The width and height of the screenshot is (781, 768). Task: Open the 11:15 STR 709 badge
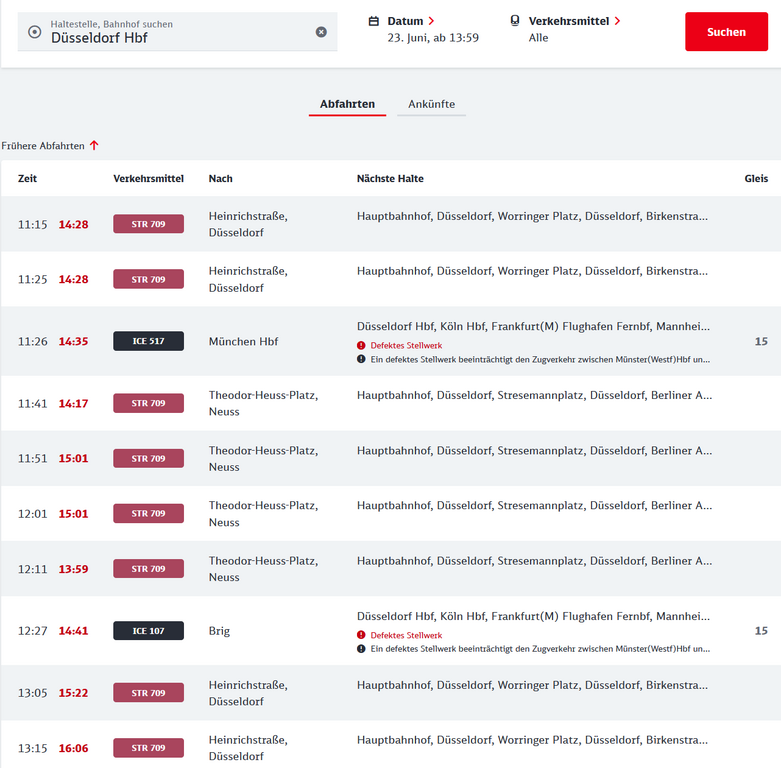[x=148, y=224]
